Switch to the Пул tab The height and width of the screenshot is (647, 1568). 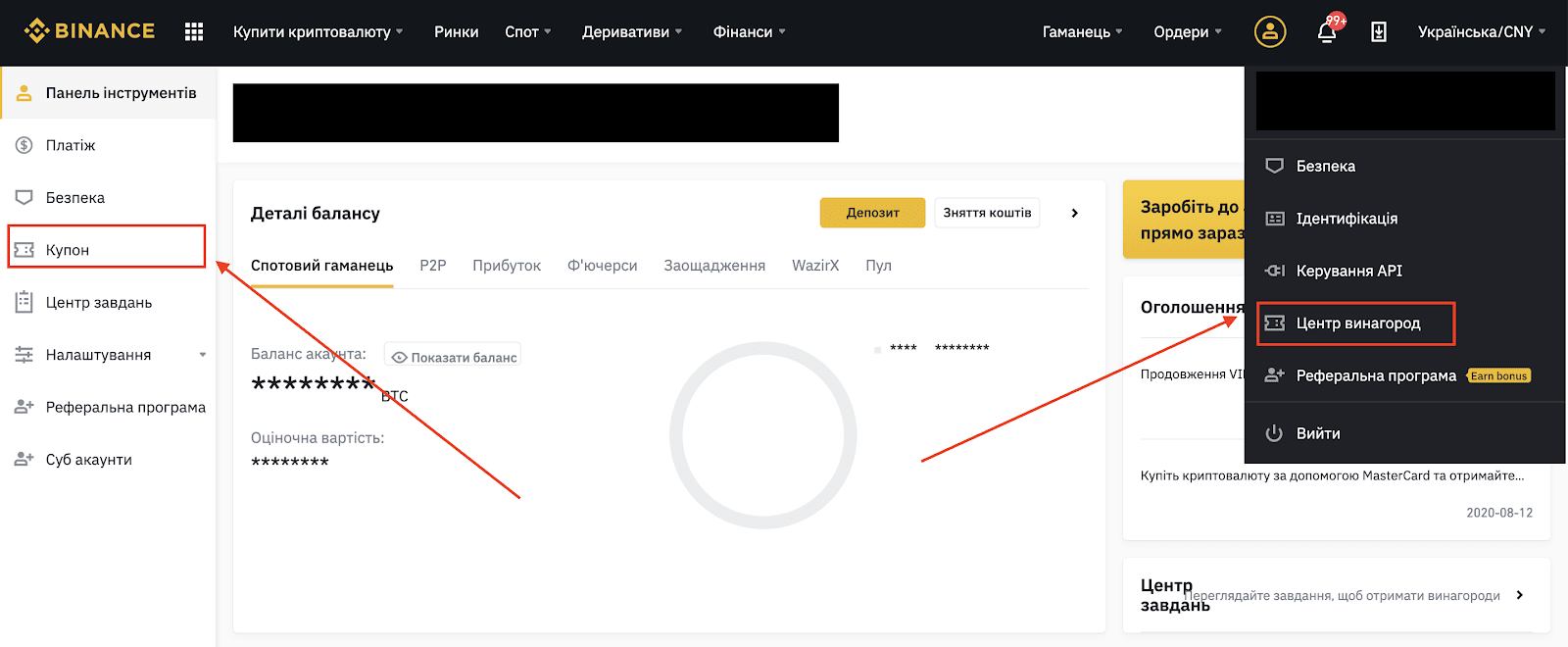(879, 266)
